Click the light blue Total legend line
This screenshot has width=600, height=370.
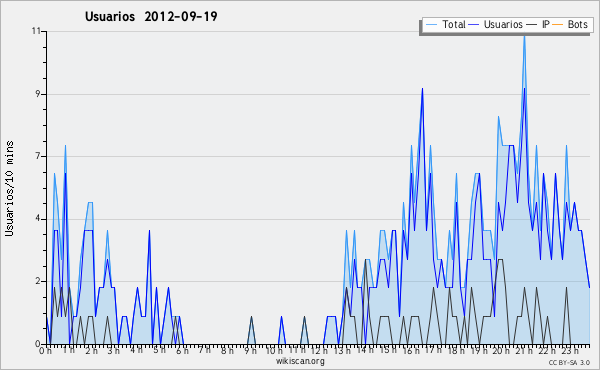pyautogui.click(x=431, y=25)
